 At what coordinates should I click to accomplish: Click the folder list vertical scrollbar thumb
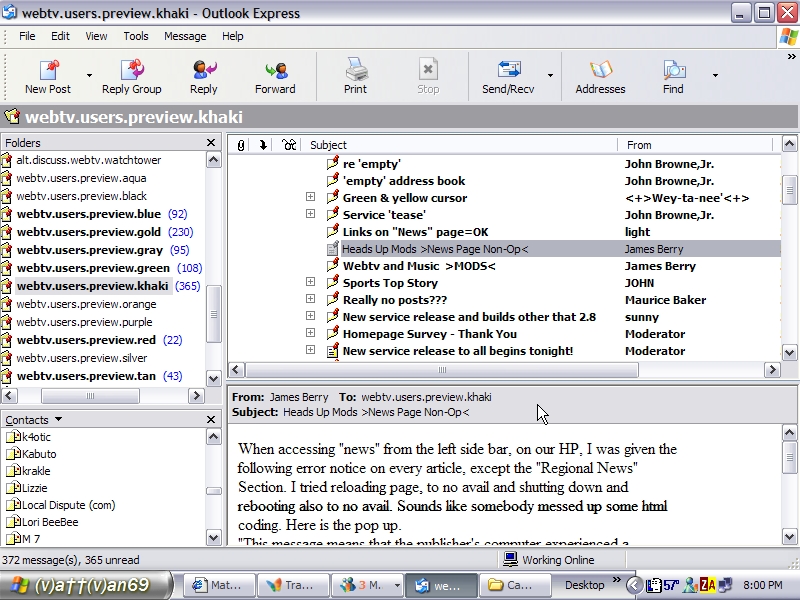214,314
